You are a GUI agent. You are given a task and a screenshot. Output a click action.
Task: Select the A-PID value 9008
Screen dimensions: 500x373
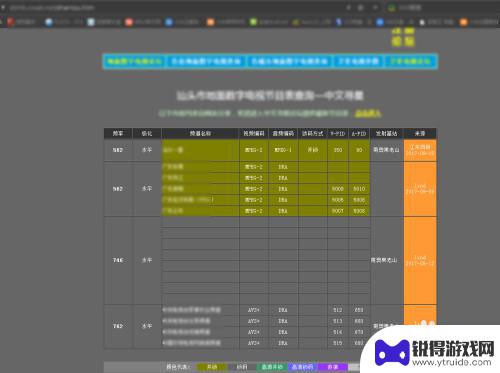tap(359, 211)
